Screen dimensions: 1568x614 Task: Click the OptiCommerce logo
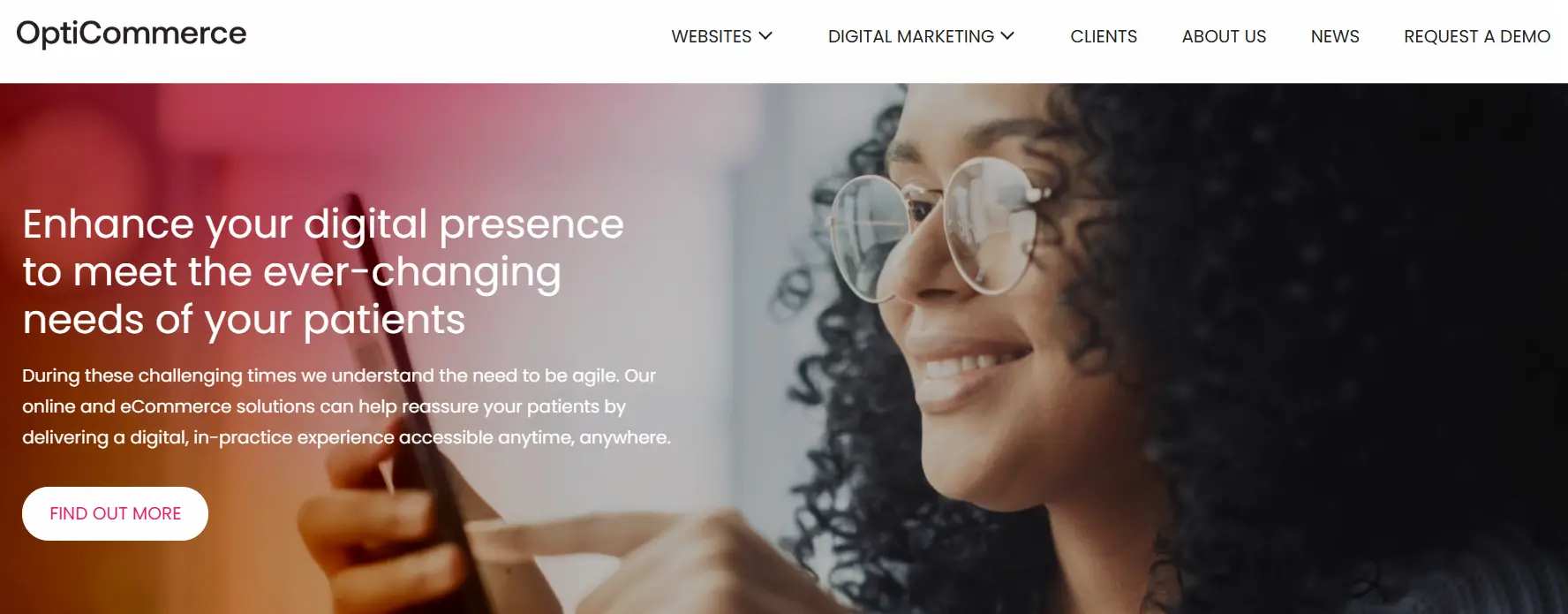click(132, 34)
